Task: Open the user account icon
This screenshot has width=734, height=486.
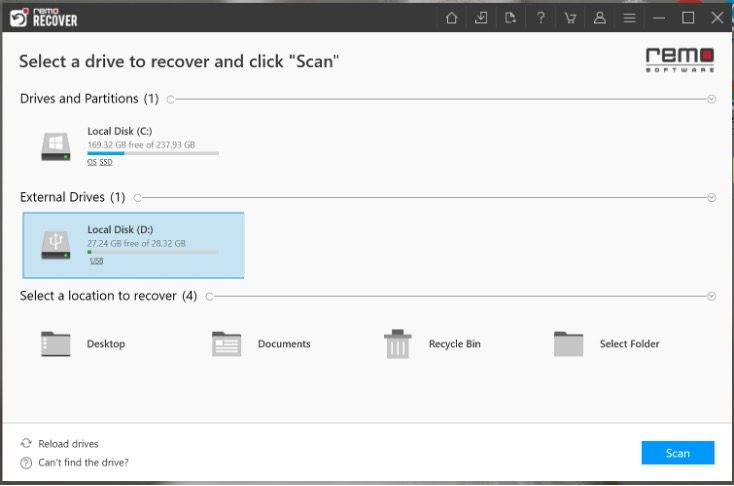Action: coord(600,18)
